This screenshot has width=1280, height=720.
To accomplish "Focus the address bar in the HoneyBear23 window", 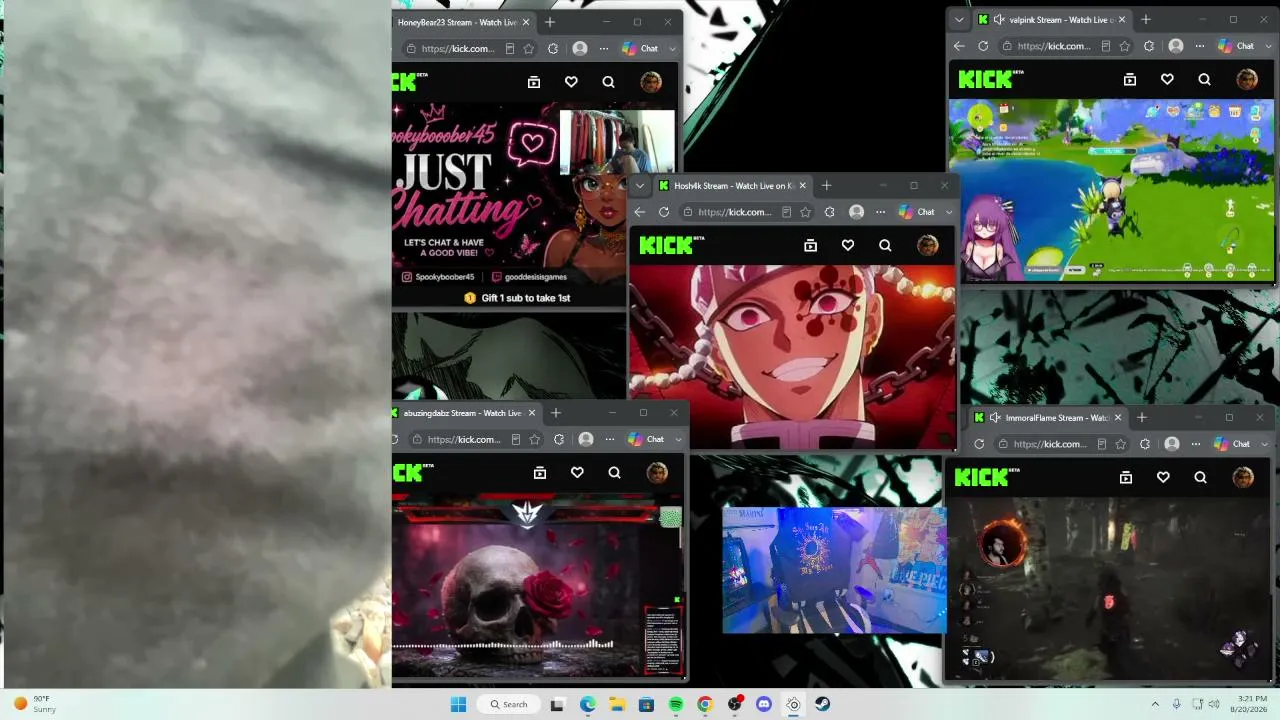I will (x=458, y=48).
